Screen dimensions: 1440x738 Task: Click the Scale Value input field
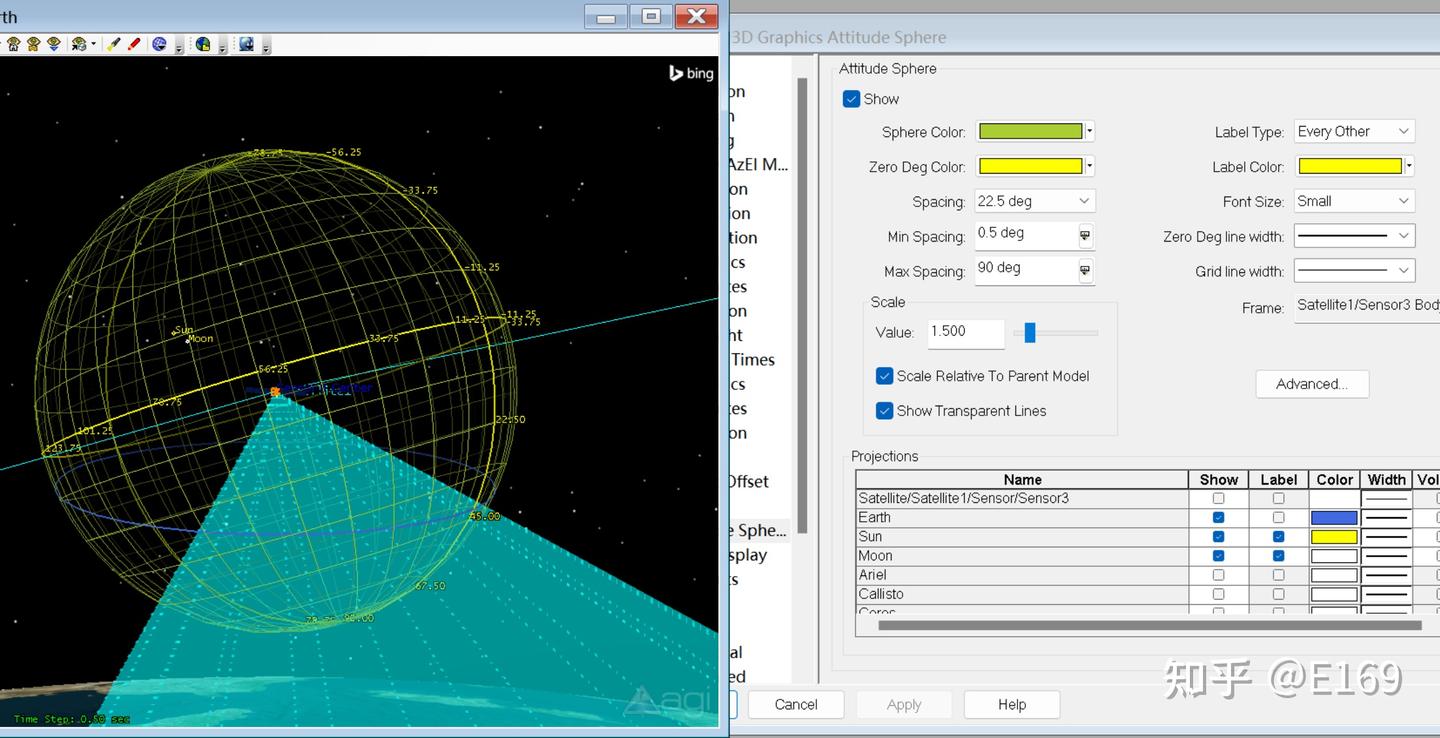click(x=965, y=332)
